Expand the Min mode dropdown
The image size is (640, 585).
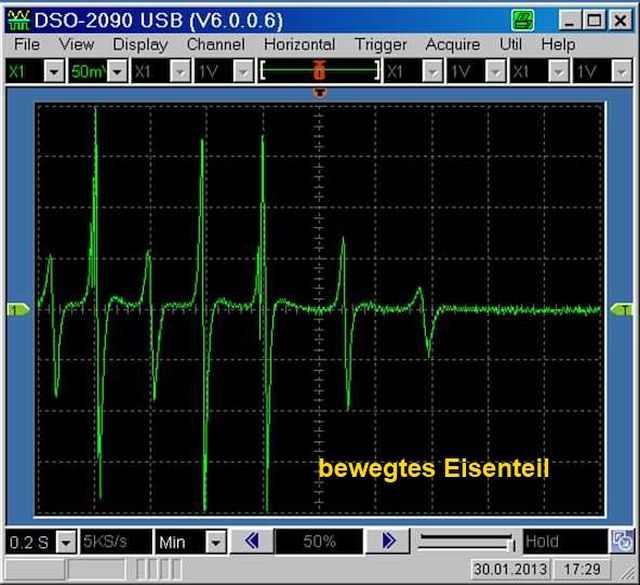215,542
